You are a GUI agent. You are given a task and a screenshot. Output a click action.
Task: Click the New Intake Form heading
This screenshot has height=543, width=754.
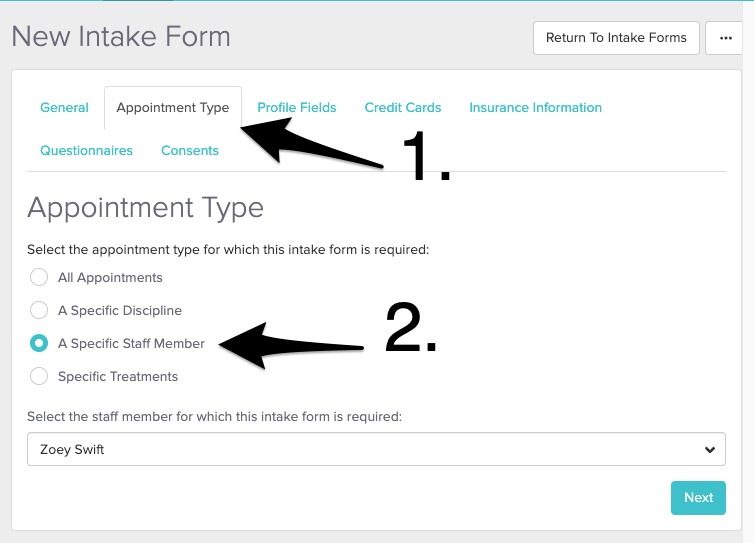(121, 37)
